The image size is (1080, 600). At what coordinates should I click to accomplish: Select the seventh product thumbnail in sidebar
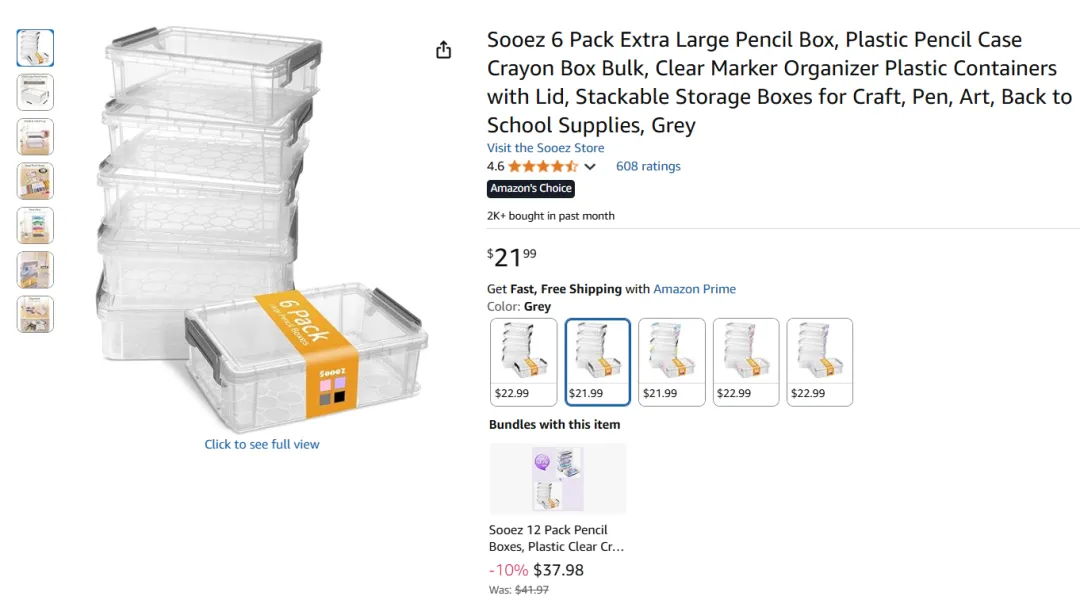(35, 314)
